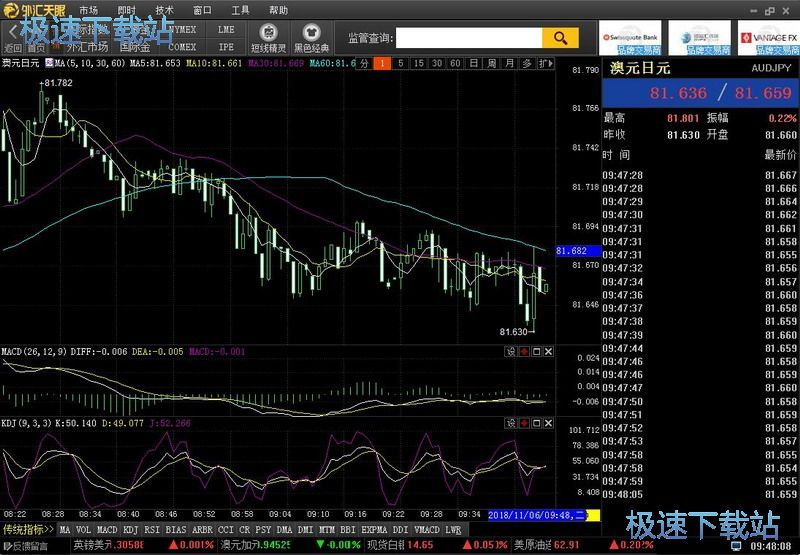Screen dimensions: 800x555
Task: Select the 1-minute period
Action: [x=382, y=63]
